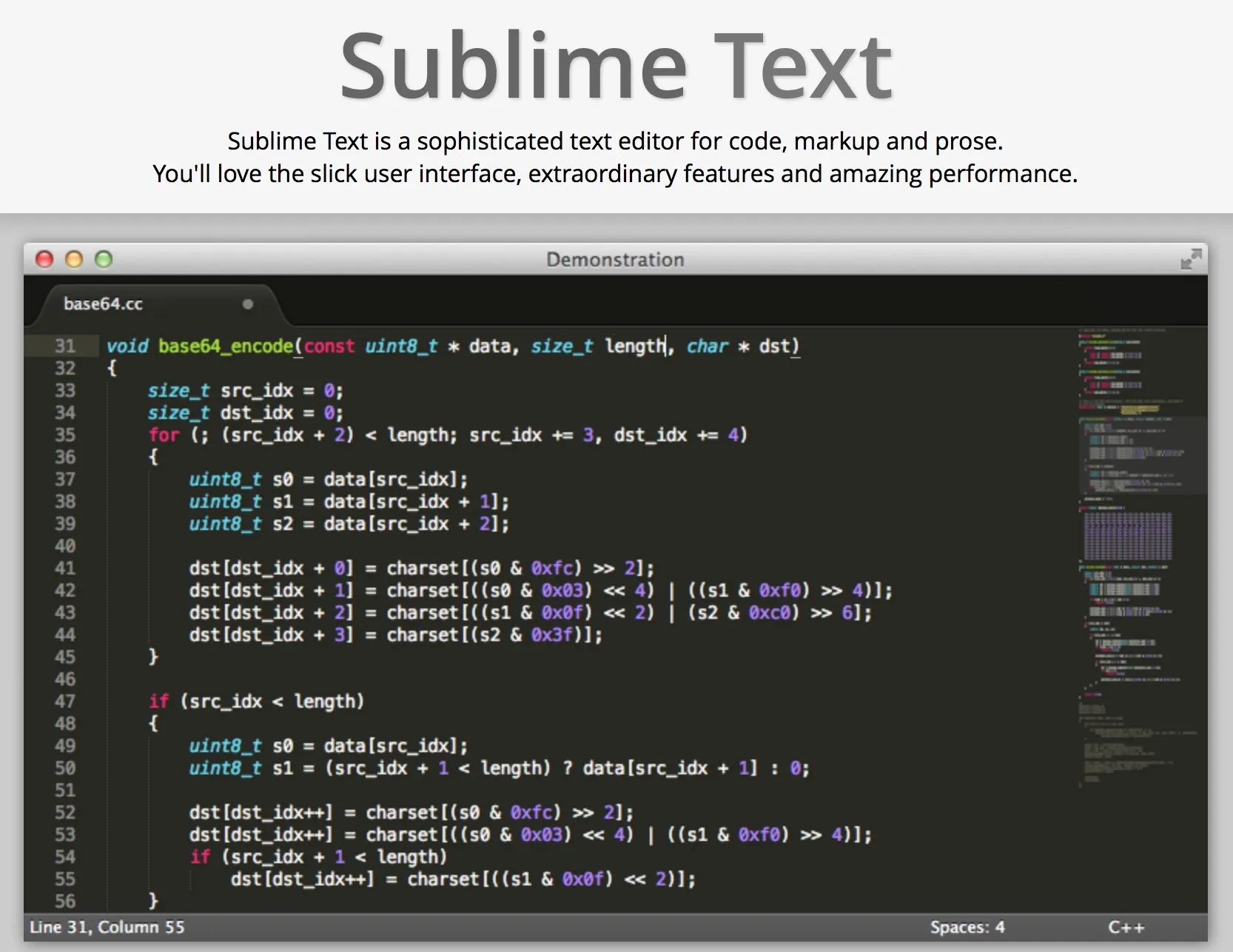
Task: Click the closing brace on line 45
Action: pos(153,657)
